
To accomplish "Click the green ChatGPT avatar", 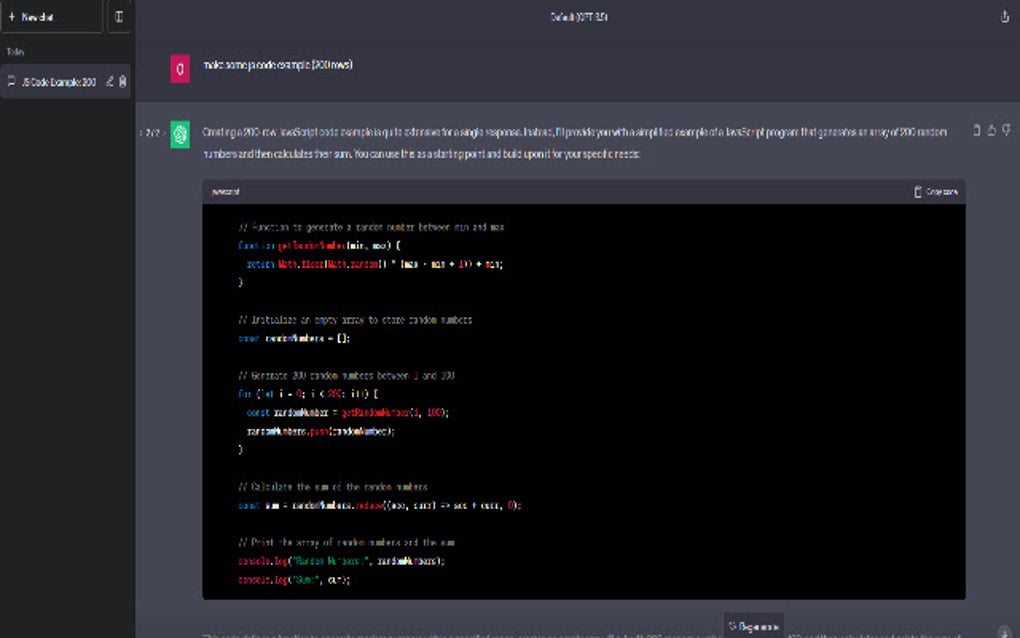I will [x=179, y=133].
